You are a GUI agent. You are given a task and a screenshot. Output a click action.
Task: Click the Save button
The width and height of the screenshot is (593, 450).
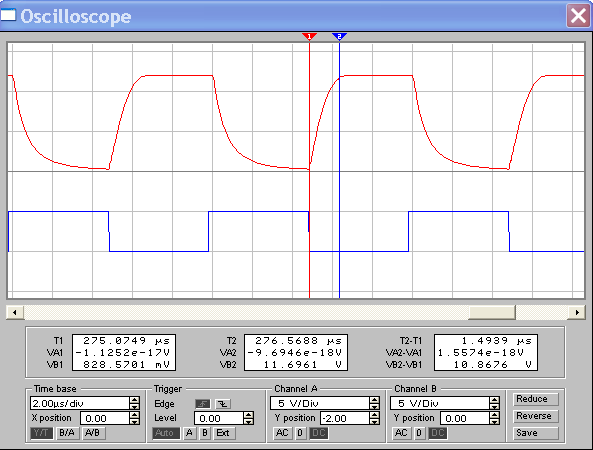[536, 433]
